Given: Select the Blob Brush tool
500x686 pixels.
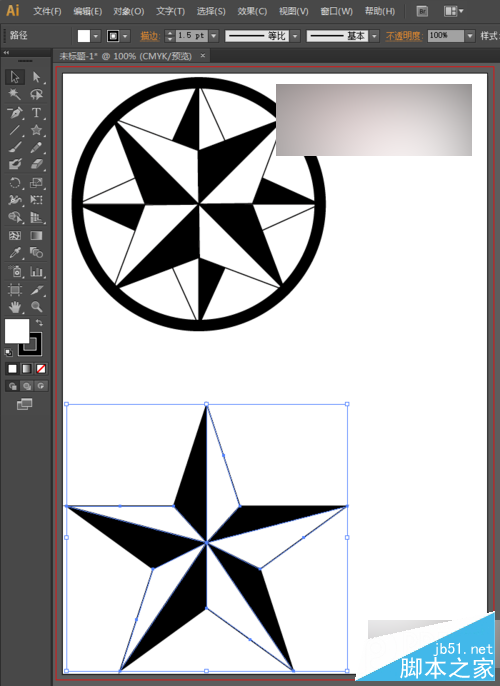Looking at the screenshot, I should click(x=15, y=164).
